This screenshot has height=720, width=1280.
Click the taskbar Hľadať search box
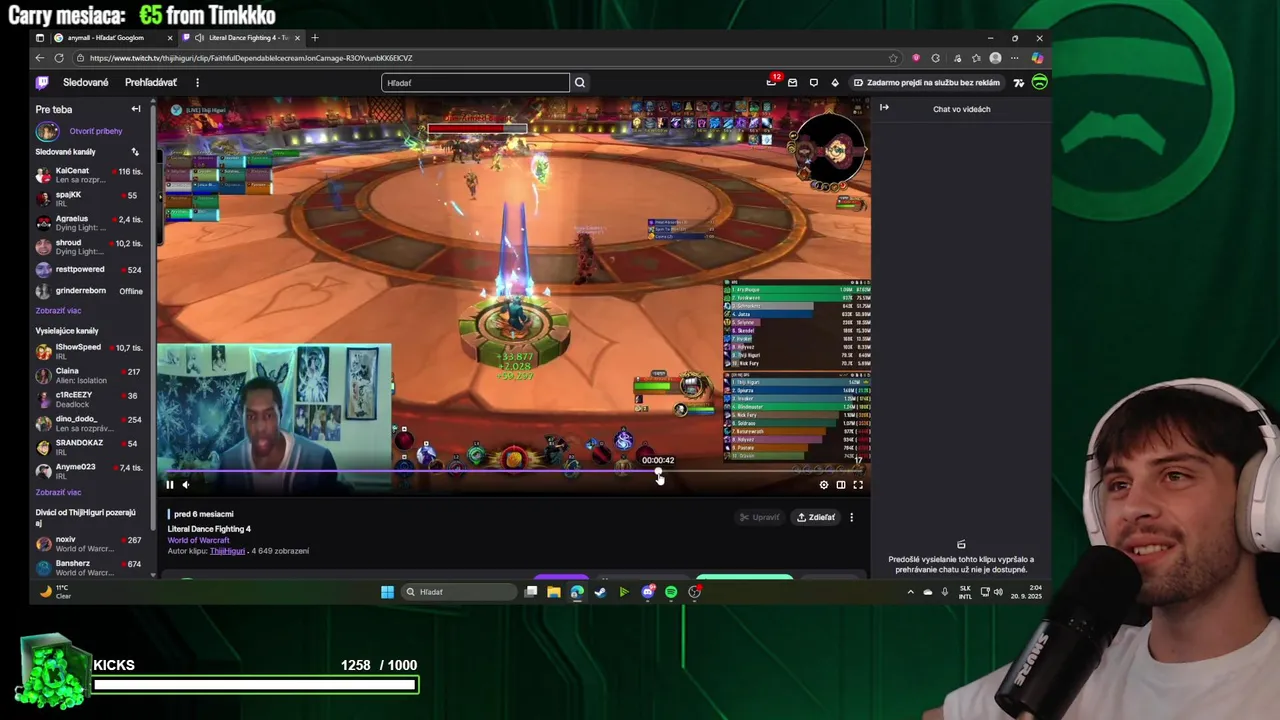461,592
